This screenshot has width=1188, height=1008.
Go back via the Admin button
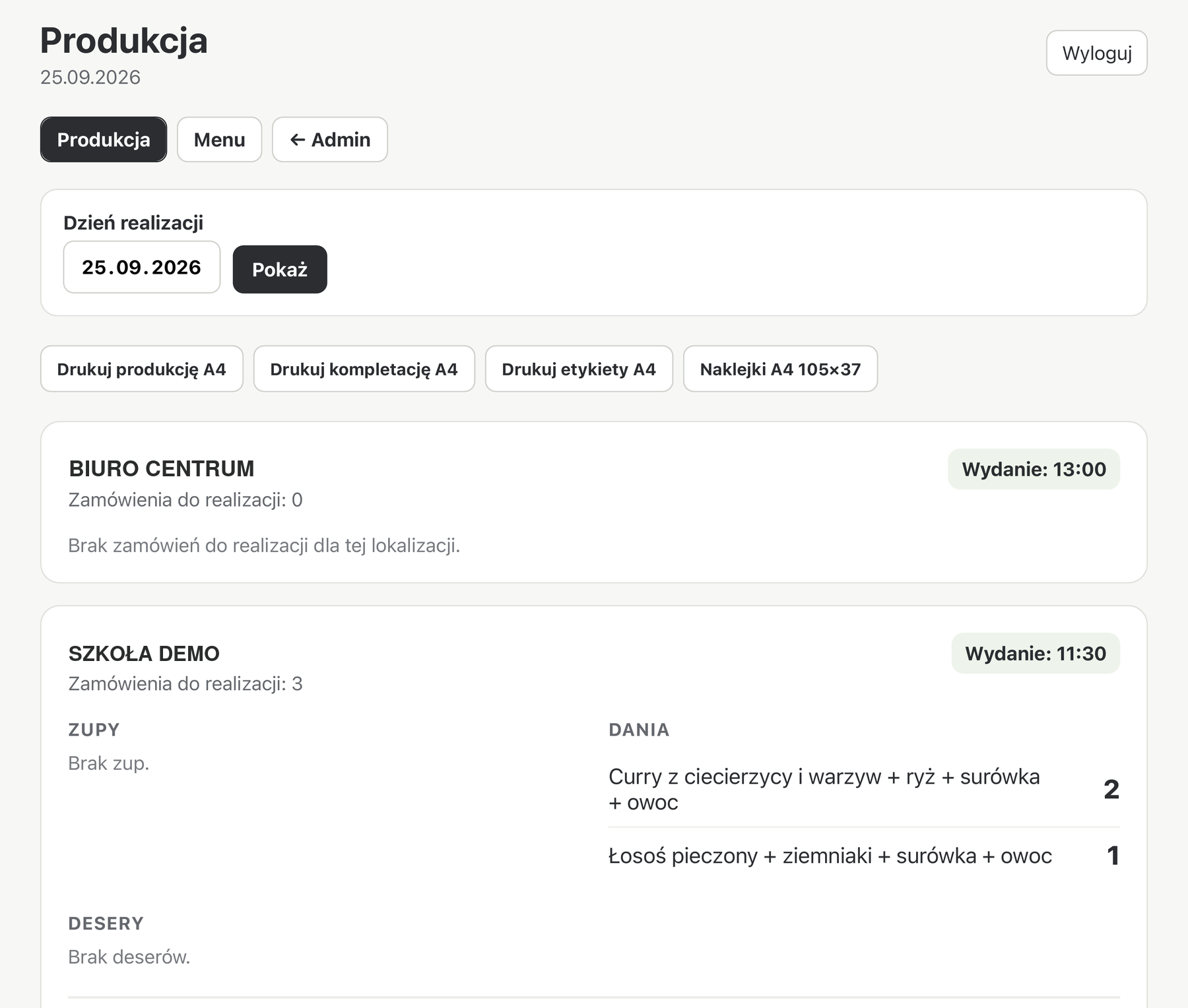pos(330,139)
